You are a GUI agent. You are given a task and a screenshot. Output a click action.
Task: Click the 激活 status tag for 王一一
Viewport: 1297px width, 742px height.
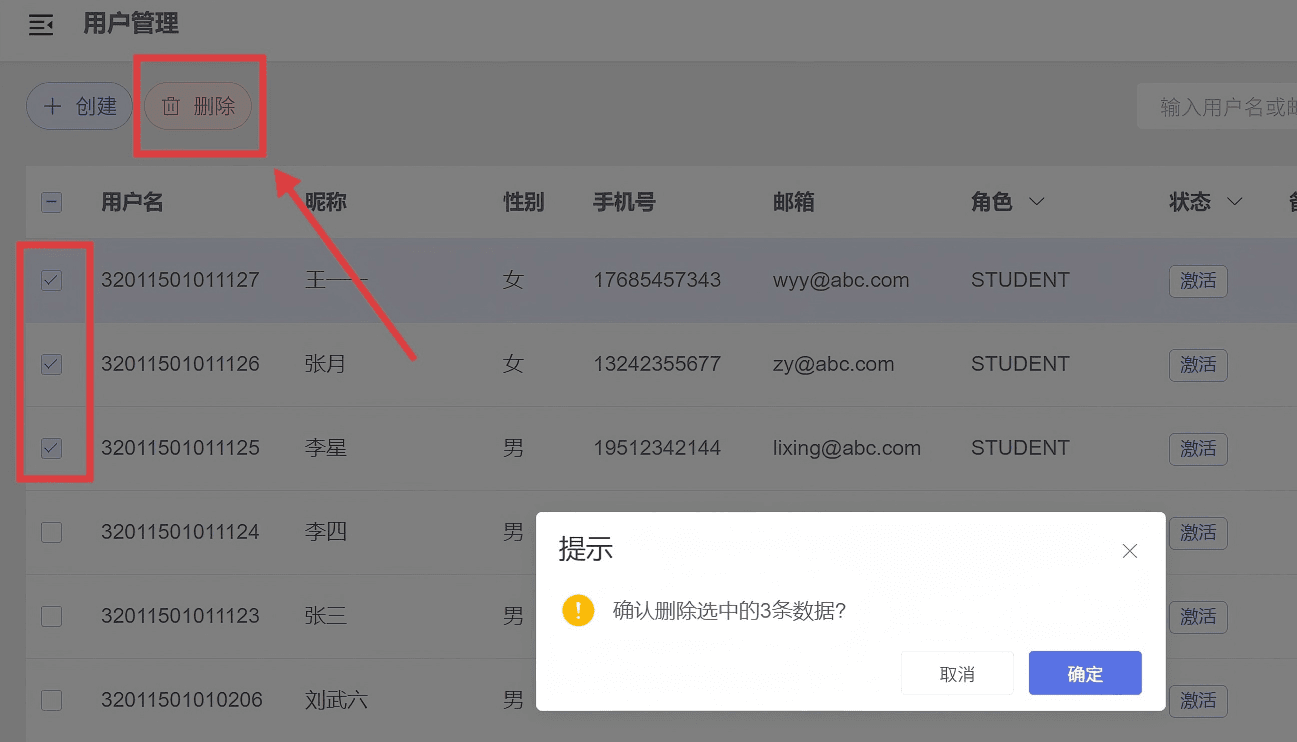1198,281
